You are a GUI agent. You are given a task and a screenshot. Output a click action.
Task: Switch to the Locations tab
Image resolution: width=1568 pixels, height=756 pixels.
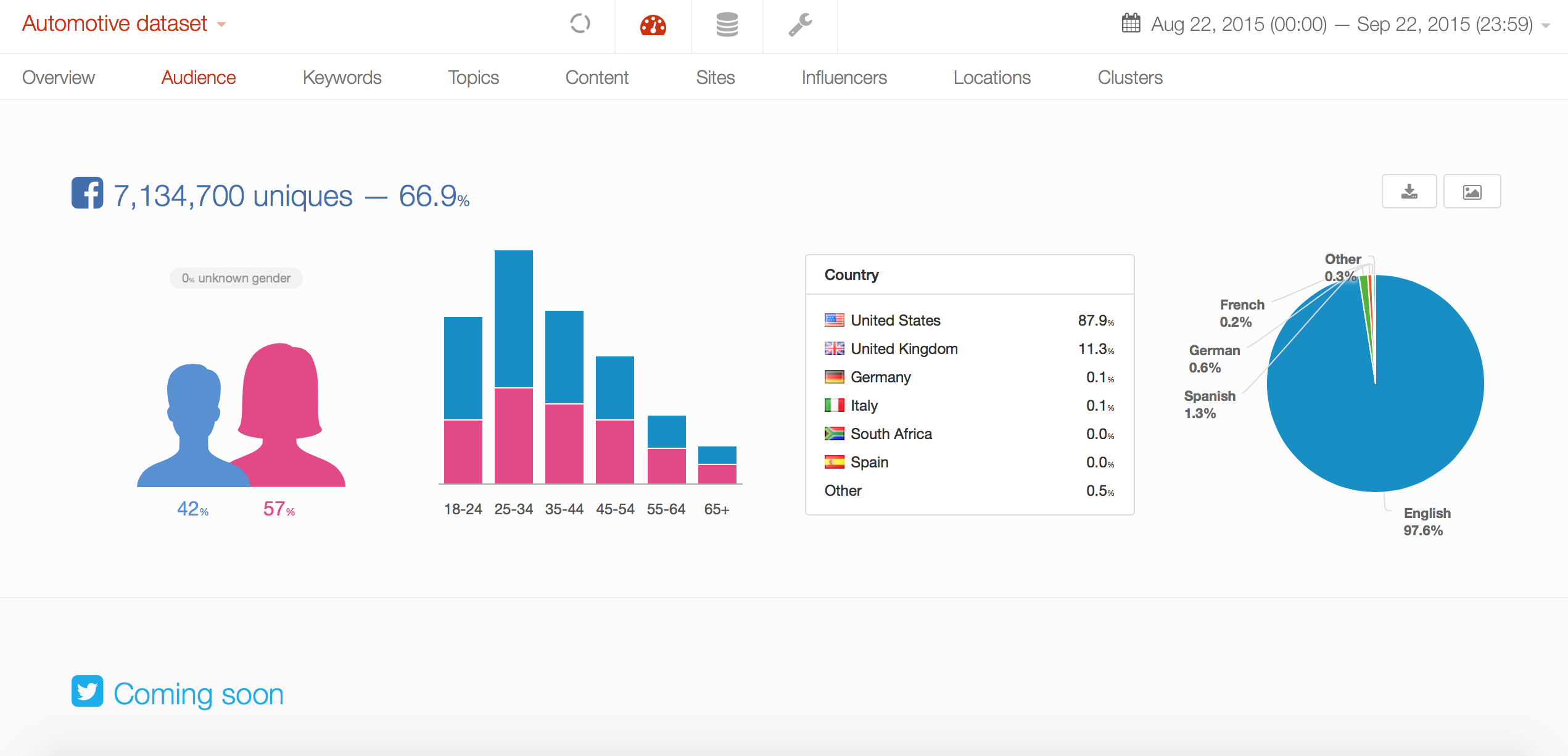[992, 77]
